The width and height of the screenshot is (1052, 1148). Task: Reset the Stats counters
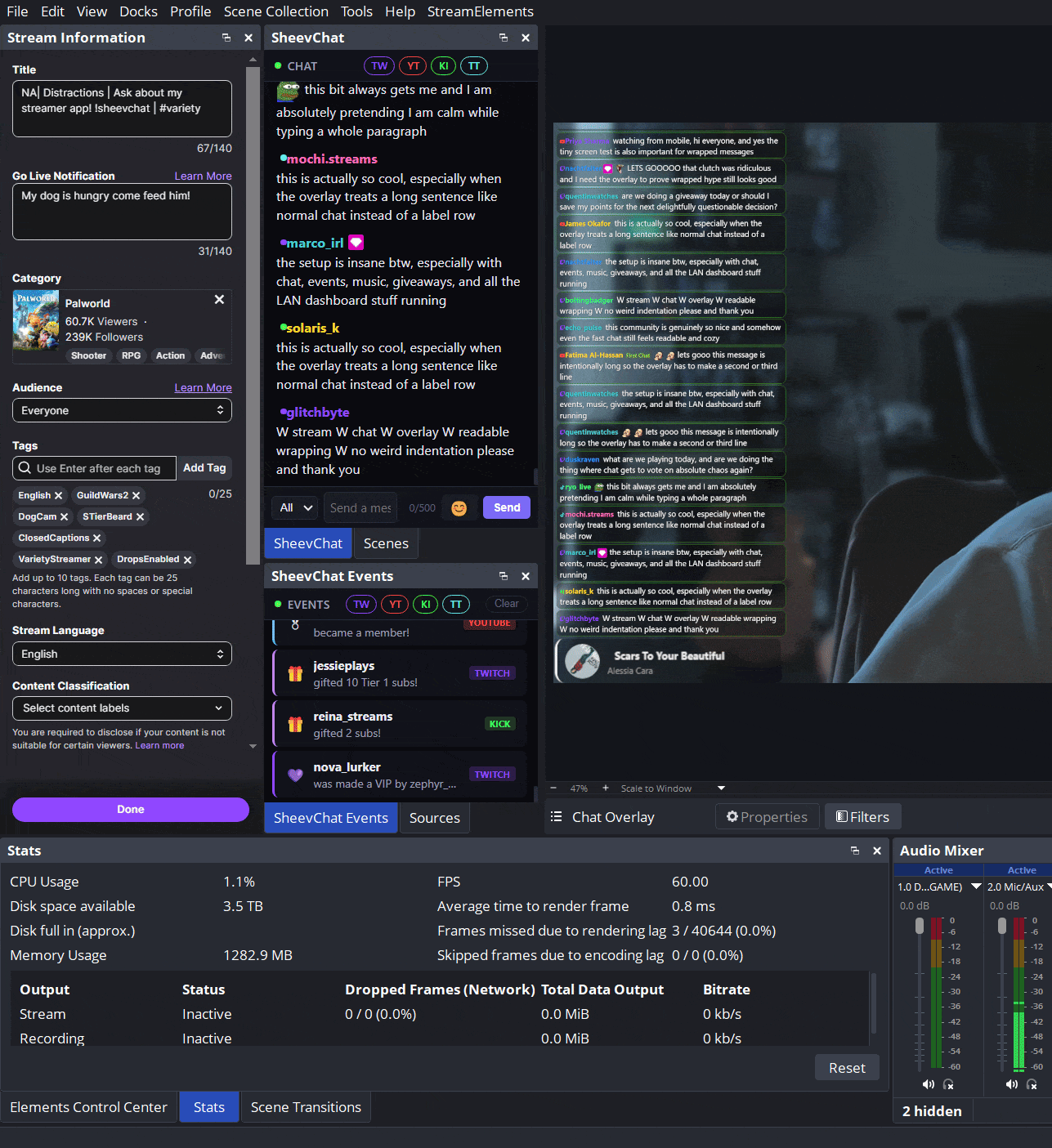[847, 1068]
